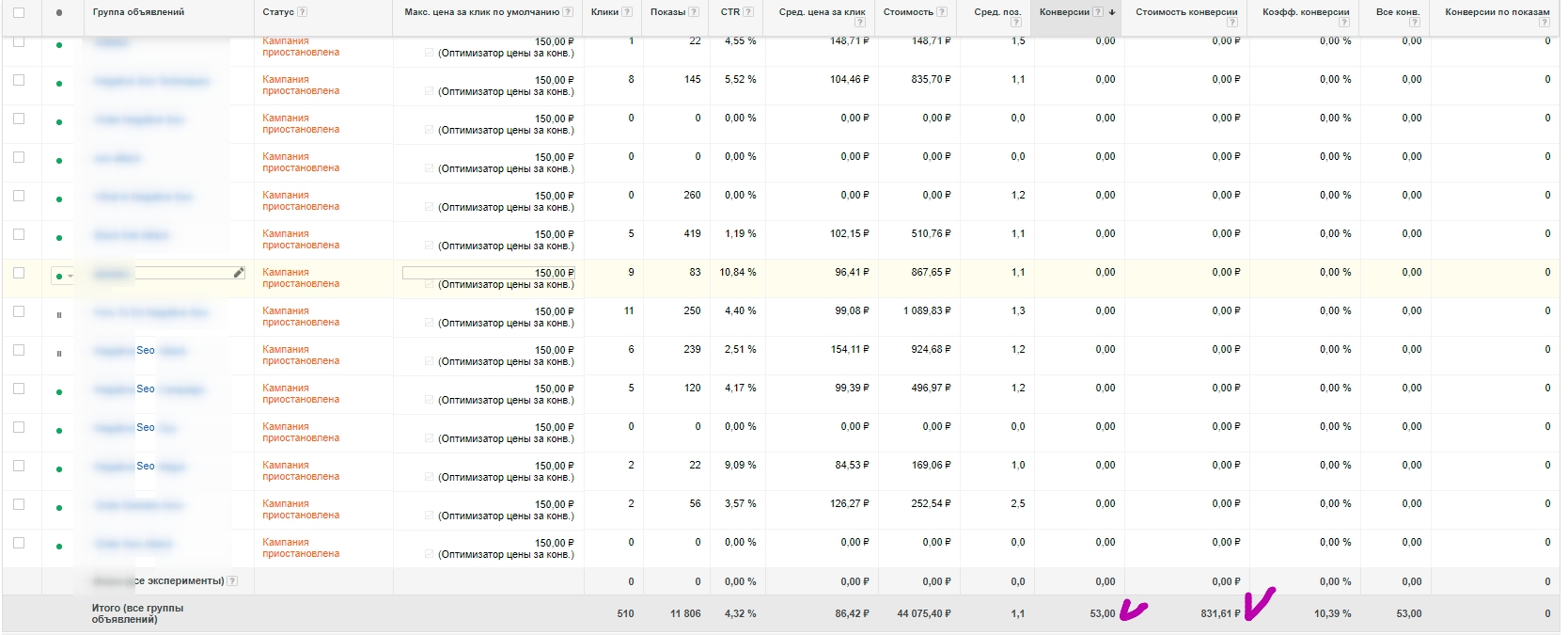This screenshot has height=635, width=1568.
Task: Check the row with cost 1 089,83 ₽
Action: (x=19, y=311)
